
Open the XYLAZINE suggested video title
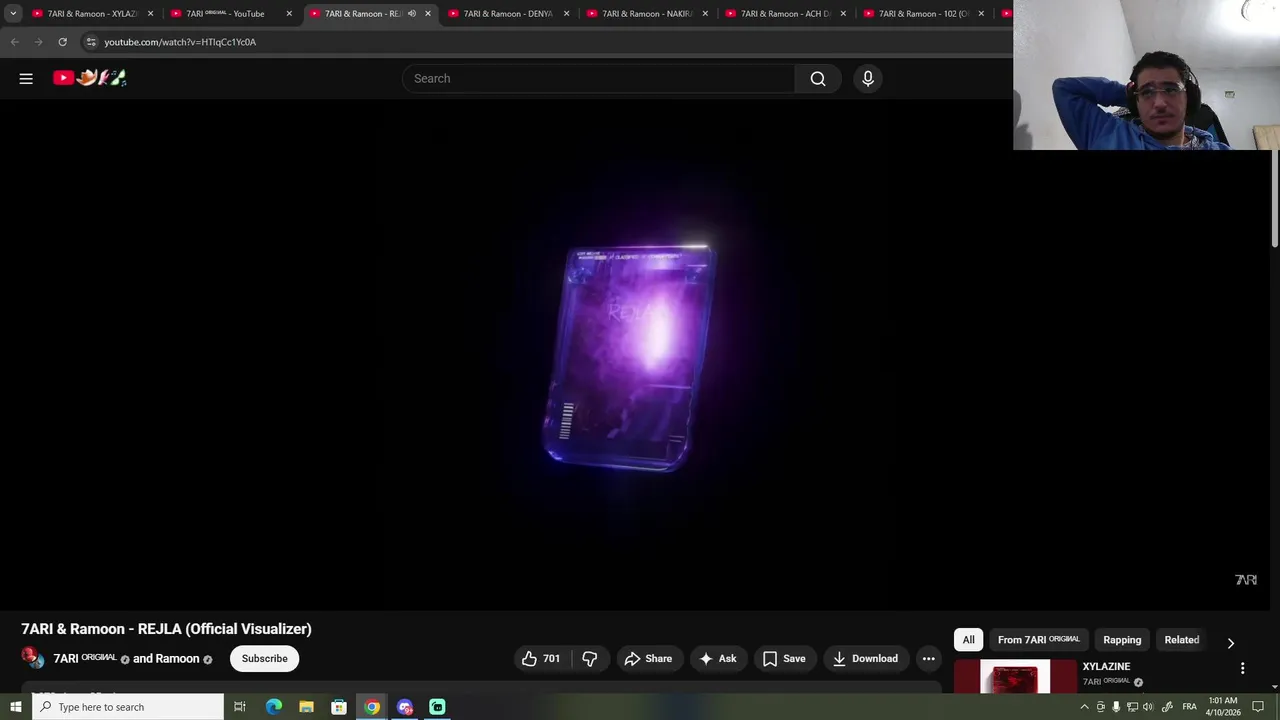[1106, 666]
